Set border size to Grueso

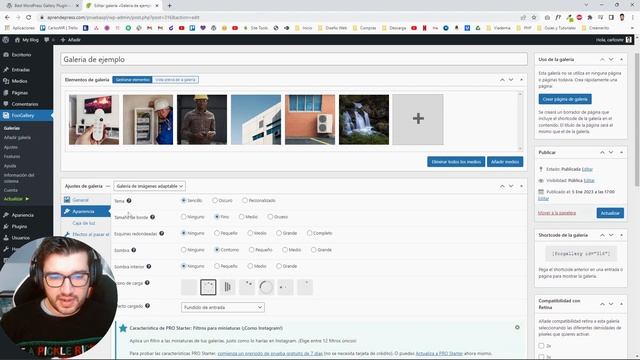click(x=270, y=217)
